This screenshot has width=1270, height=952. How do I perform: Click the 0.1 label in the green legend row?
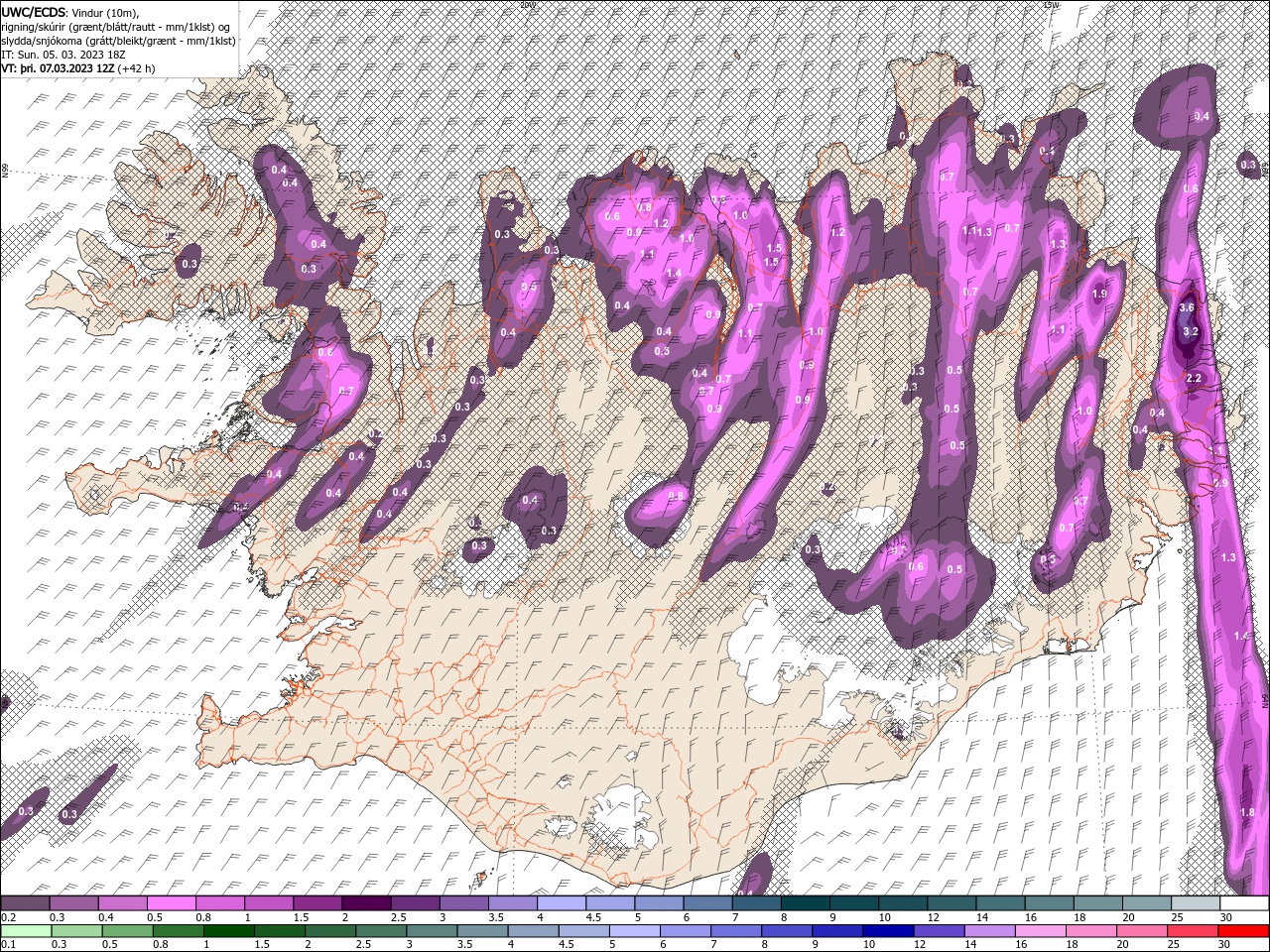click(x=8, y=945)
